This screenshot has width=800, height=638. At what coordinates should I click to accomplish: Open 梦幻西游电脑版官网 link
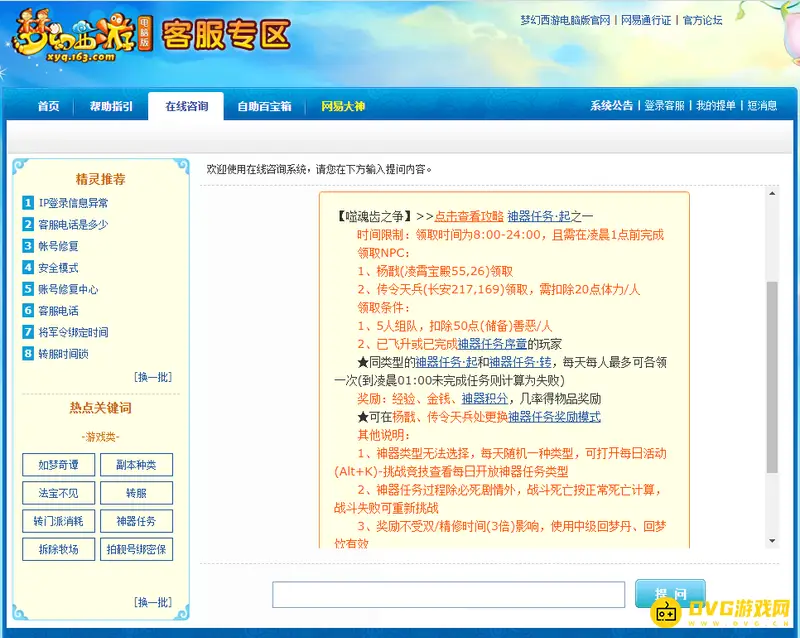tap(565, 20)
